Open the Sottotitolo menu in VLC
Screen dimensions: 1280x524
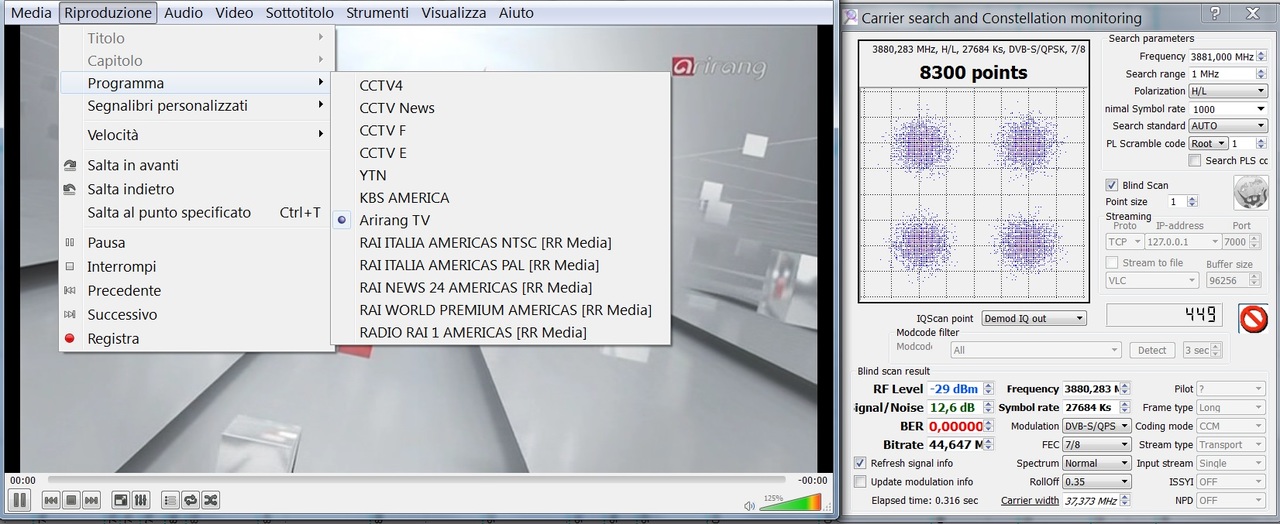(x=299, y=13)
